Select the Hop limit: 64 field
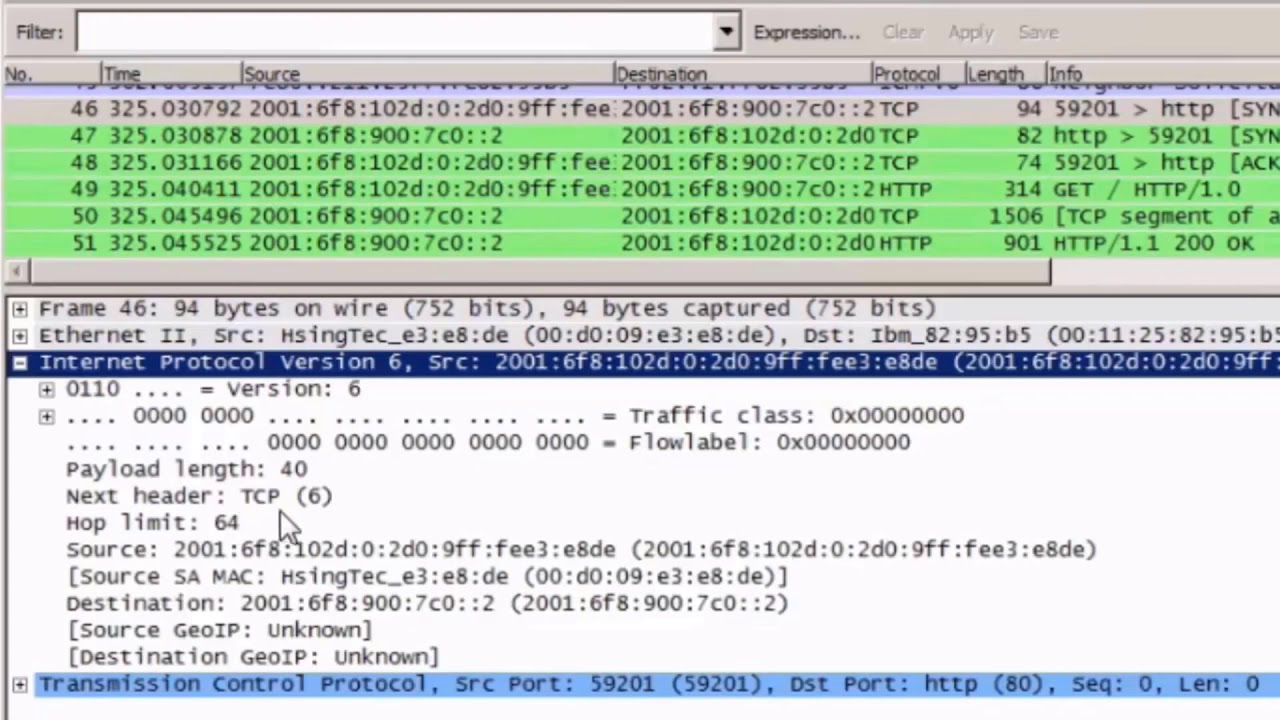The width and height of the screenshot is (1280, 720). click(x=153, y=523)
